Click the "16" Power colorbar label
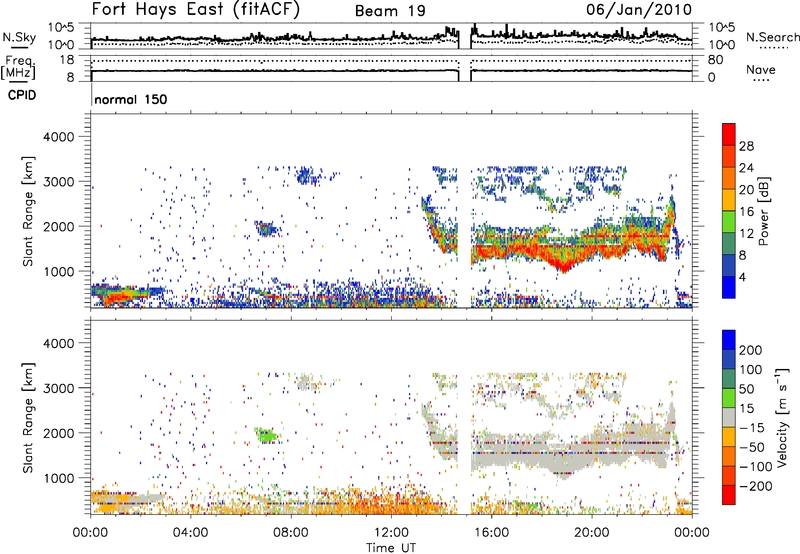The height and width of the screenshot is (554, 800). click(x=746, y=212)
